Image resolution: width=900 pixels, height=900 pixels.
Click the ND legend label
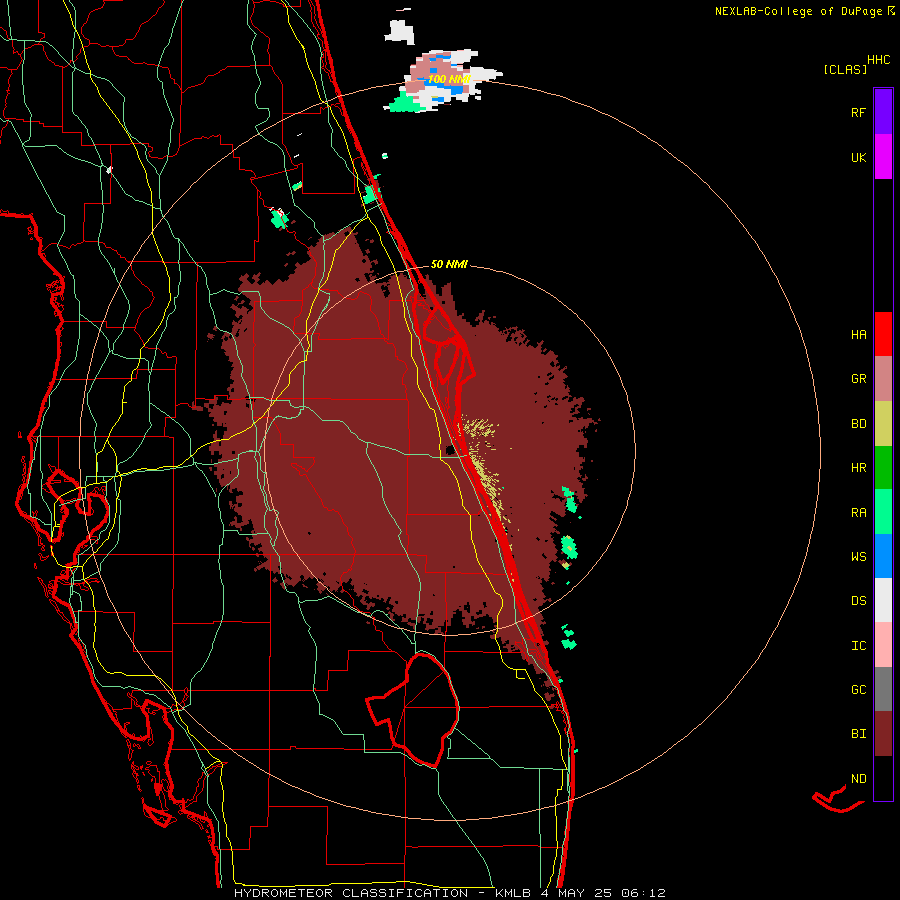pos(858,778)
